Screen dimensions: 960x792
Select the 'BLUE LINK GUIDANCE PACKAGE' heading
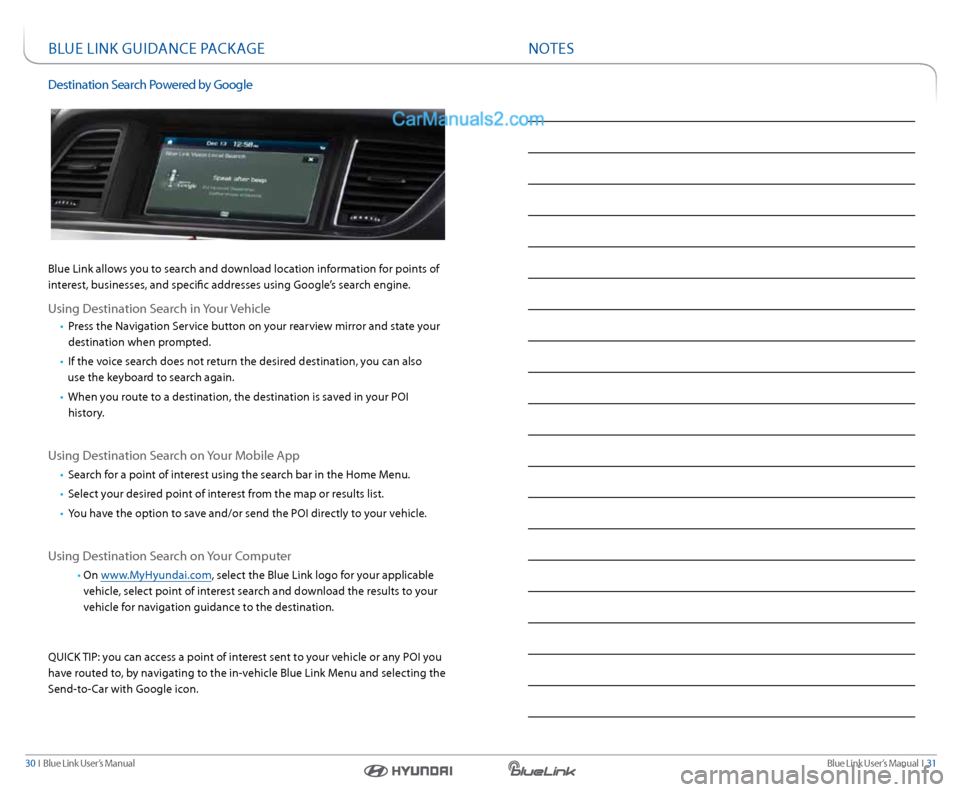point(156,48)
